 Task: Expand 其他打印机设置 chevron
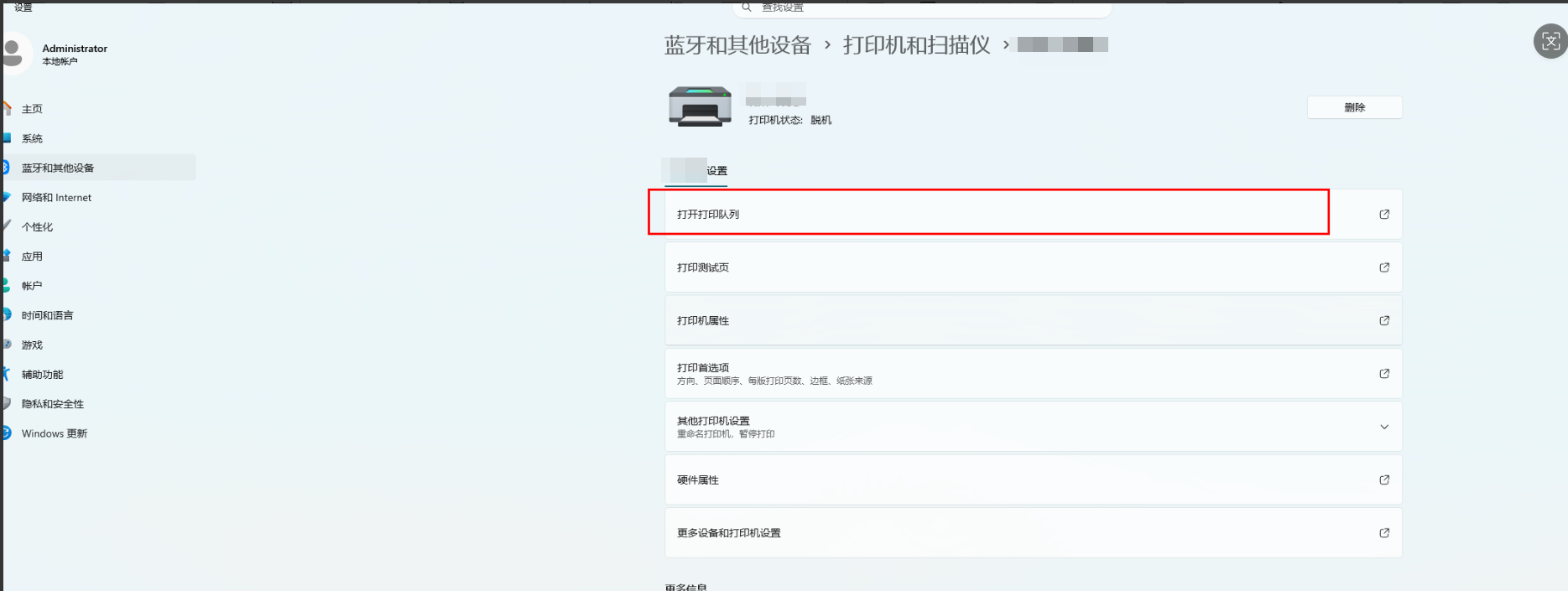coord(1383,427)
